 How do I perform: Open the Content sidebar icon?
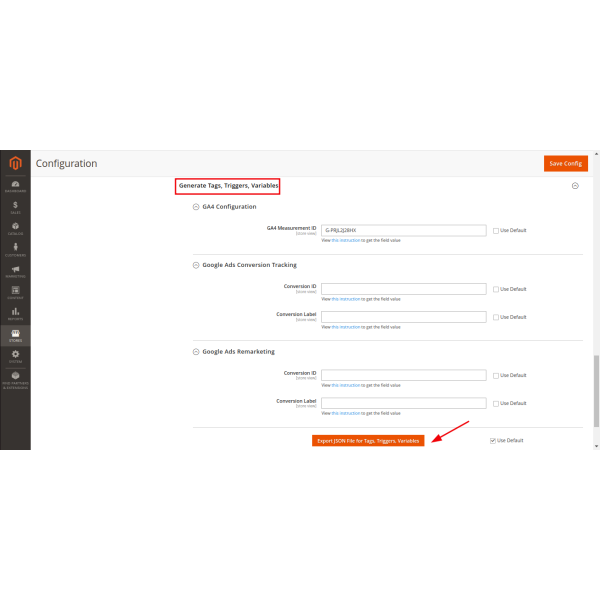tap(15, 291)
